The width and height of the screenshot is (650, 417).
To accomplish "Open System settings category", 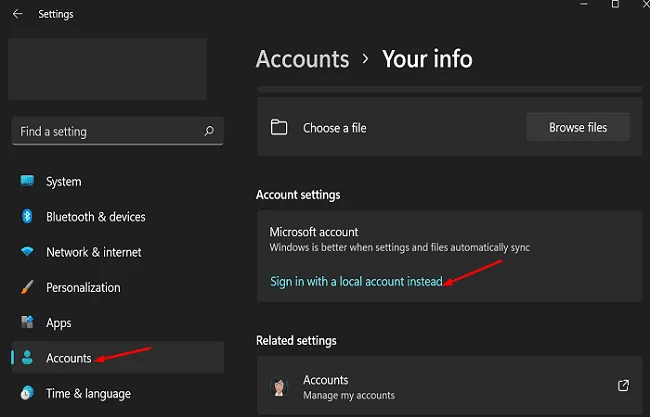I will (118, 181).
